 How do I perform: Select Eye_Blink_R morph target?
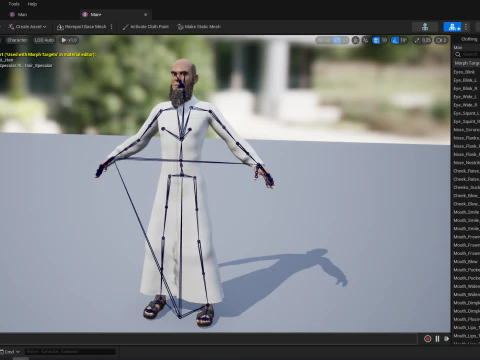pos(465,89)
